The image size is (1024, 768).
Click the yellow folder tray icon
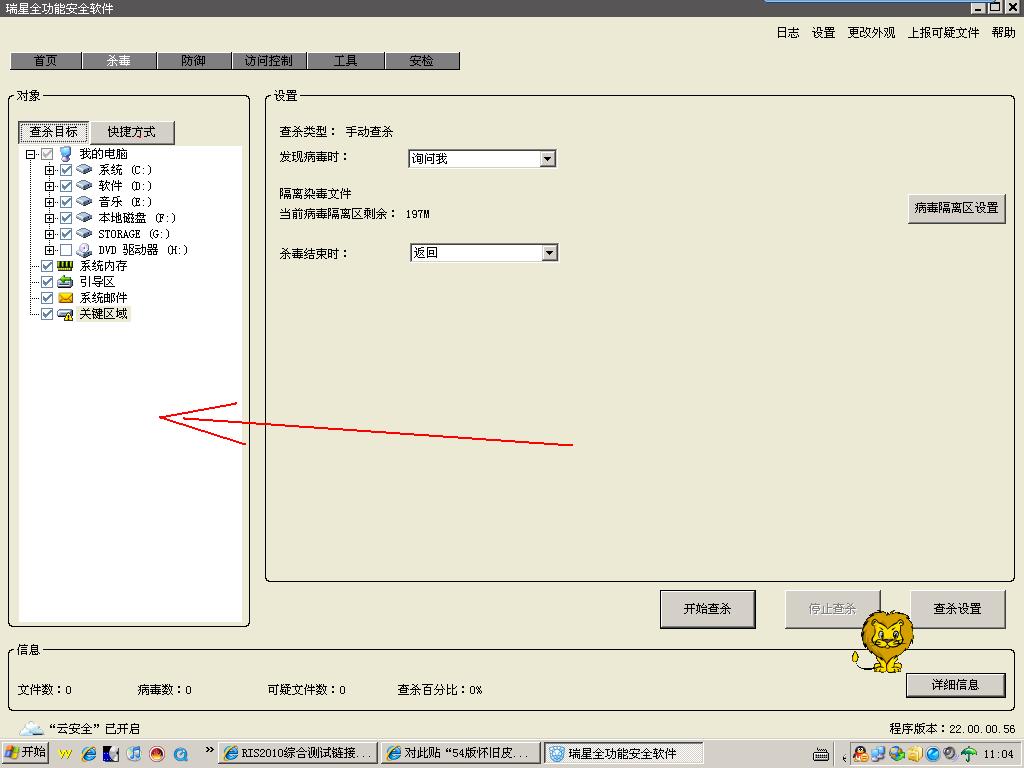914,754
